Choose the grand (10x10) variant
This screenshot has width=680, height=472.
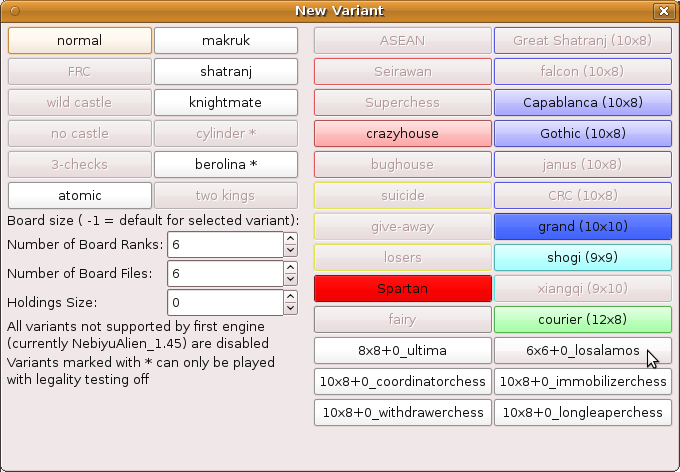[x=583, y=227]
